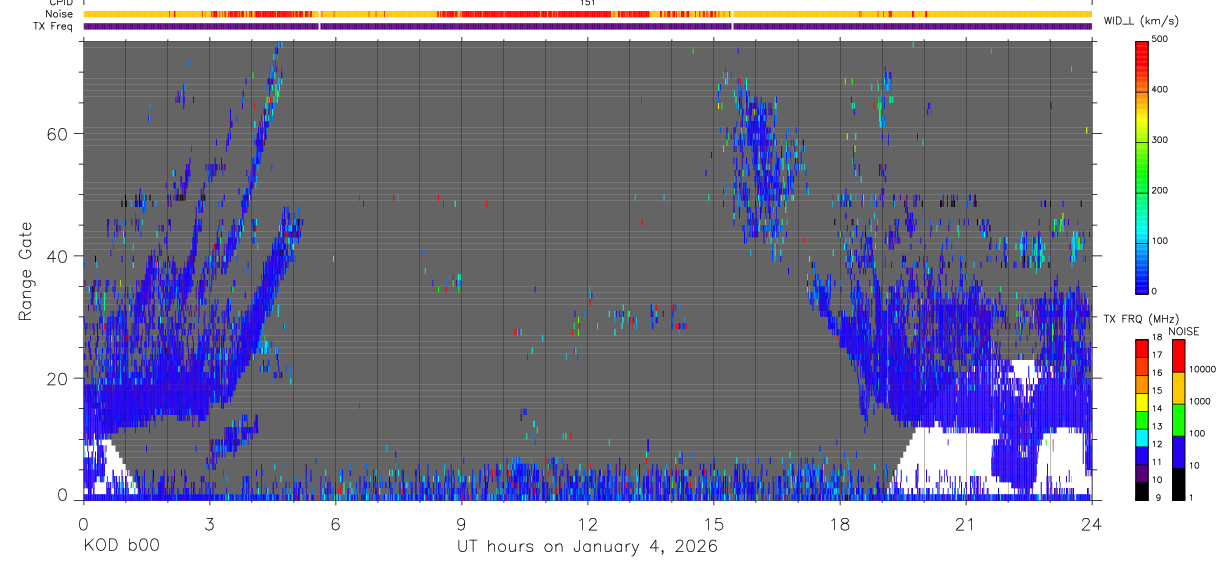Click the 300 value on WID scale
Image resolution: width=1228 pixels, height=567 pixels.
tap(1160, 140)
